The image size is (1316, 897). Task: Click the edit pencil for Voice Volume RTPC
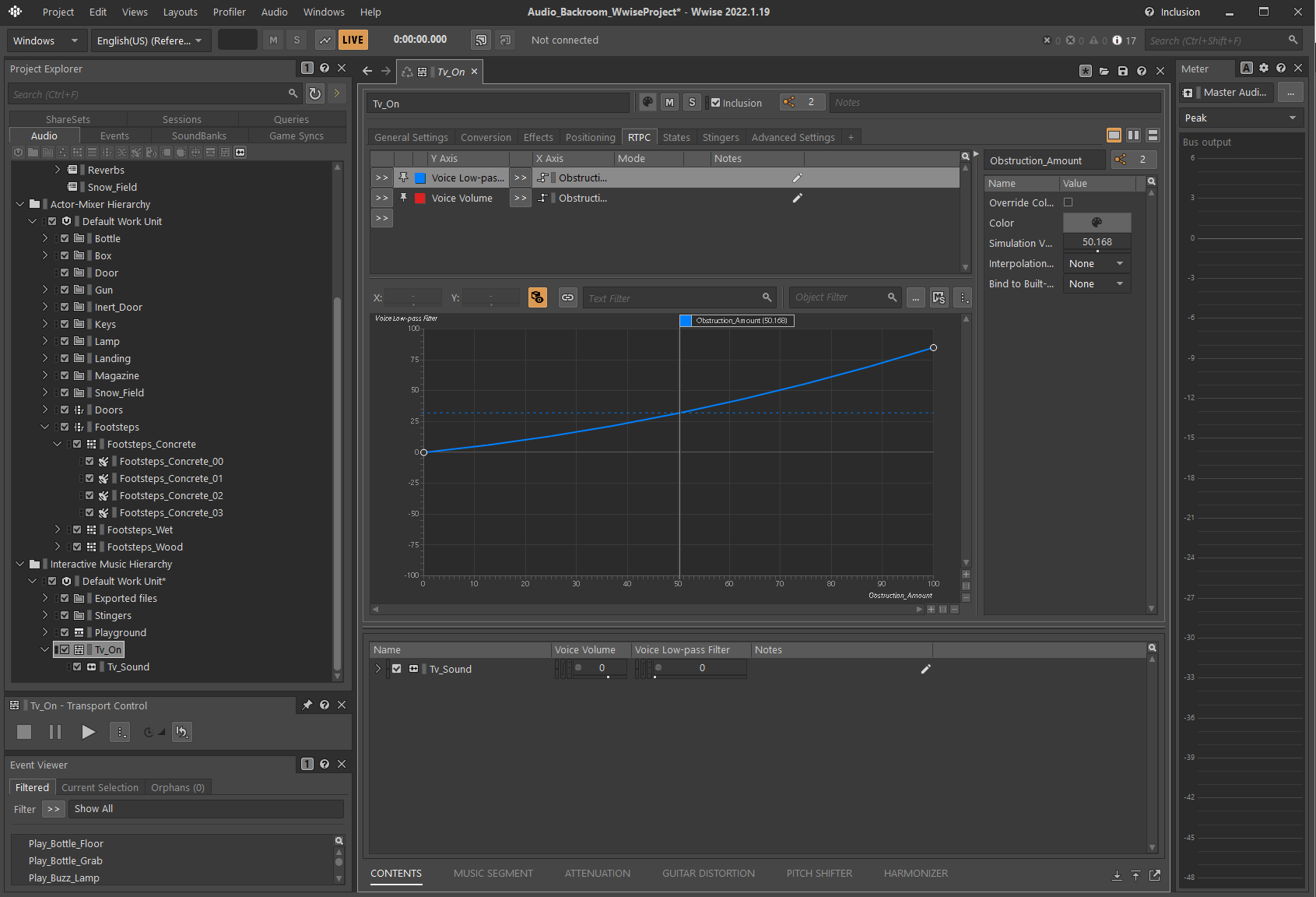[797, 198]
